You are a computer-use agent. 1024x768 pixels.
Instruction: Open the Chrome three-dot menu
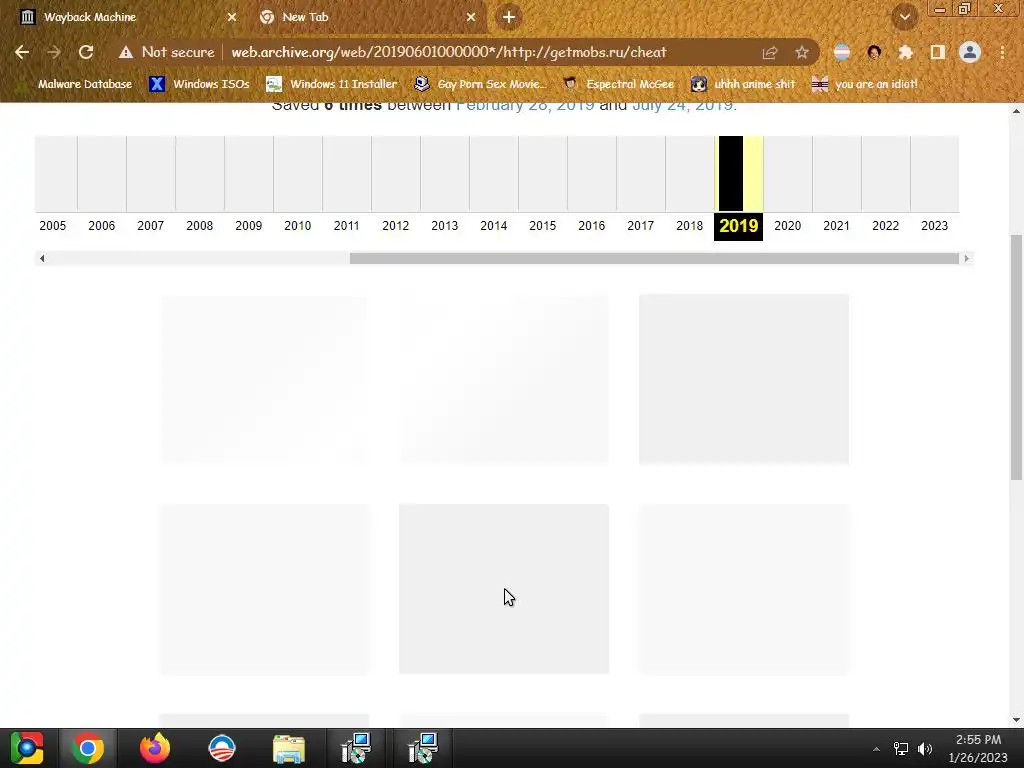click(1002, 52)
